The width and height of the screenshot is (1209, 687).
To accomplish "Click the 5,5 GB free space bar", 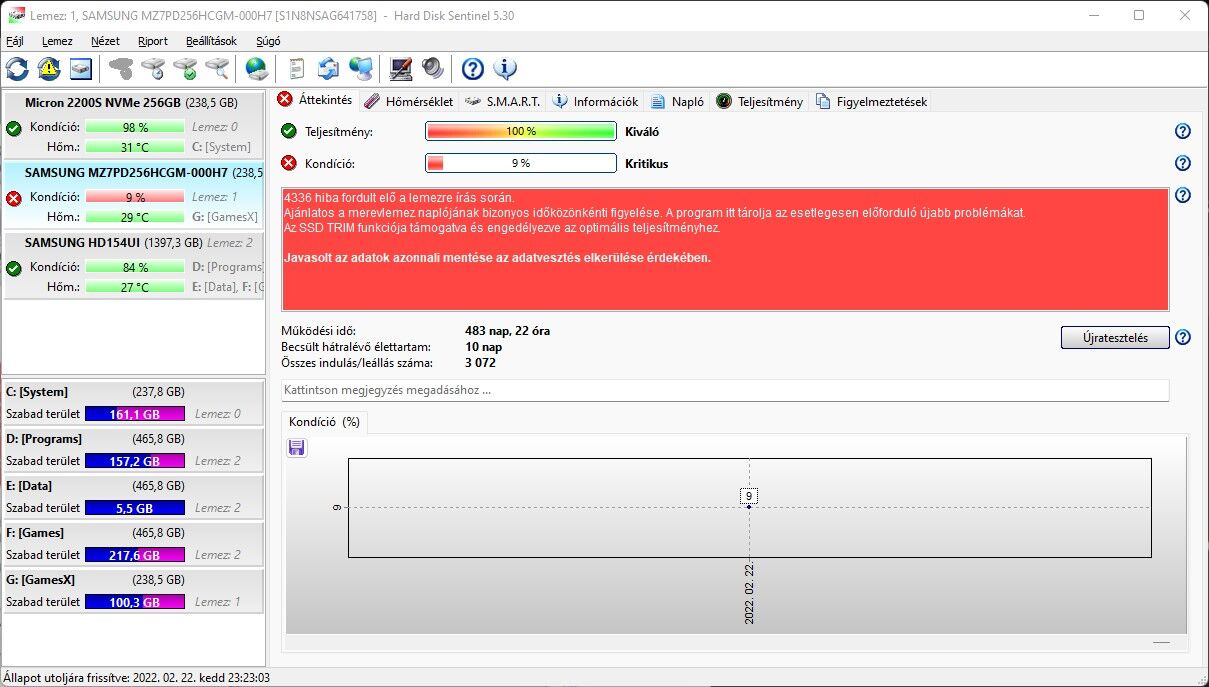I will [135, 508].
